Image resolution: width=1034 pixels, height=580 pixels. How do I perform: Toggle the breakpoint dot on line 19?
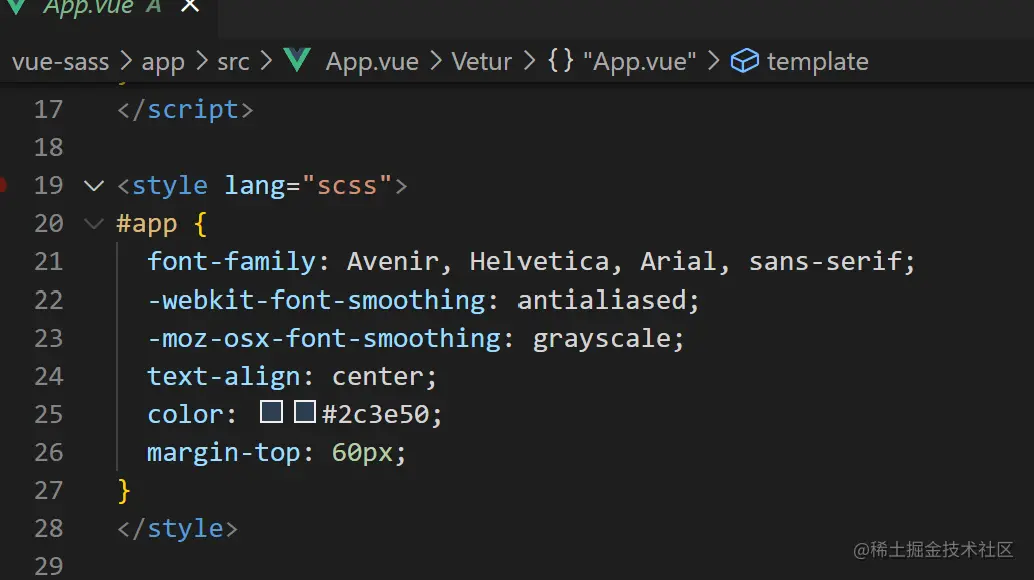click(3, 185)
